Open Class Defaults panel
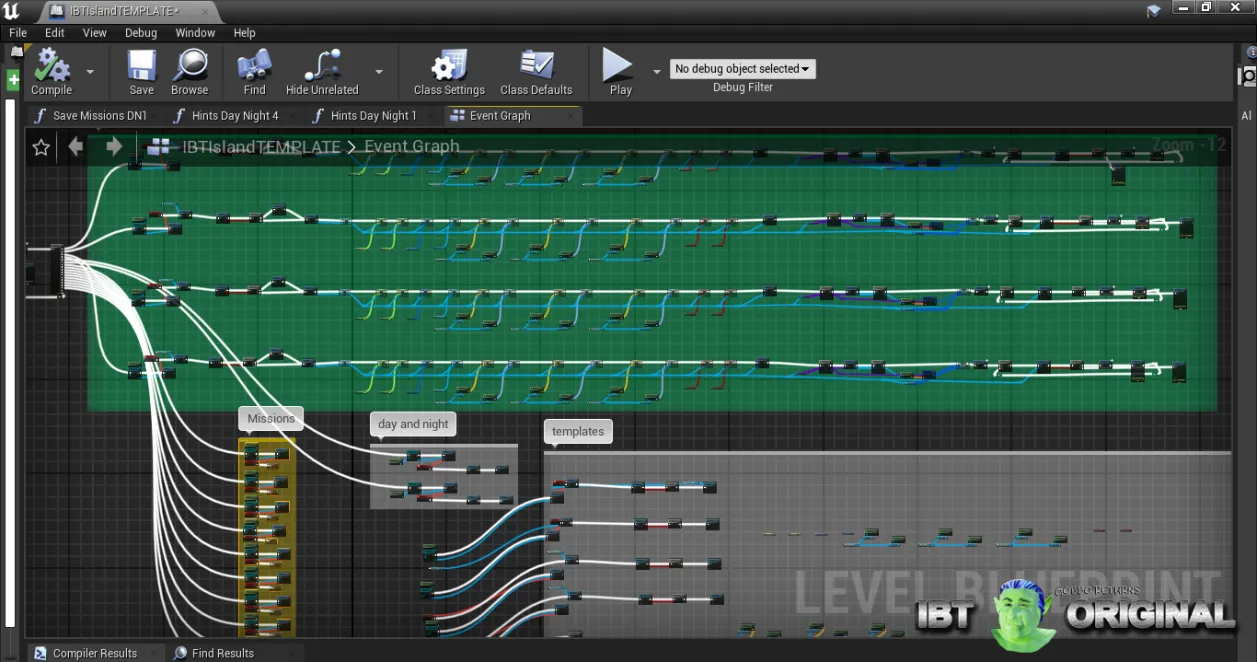The width and height of the screenshot is (1257, 662). (536, 72)
